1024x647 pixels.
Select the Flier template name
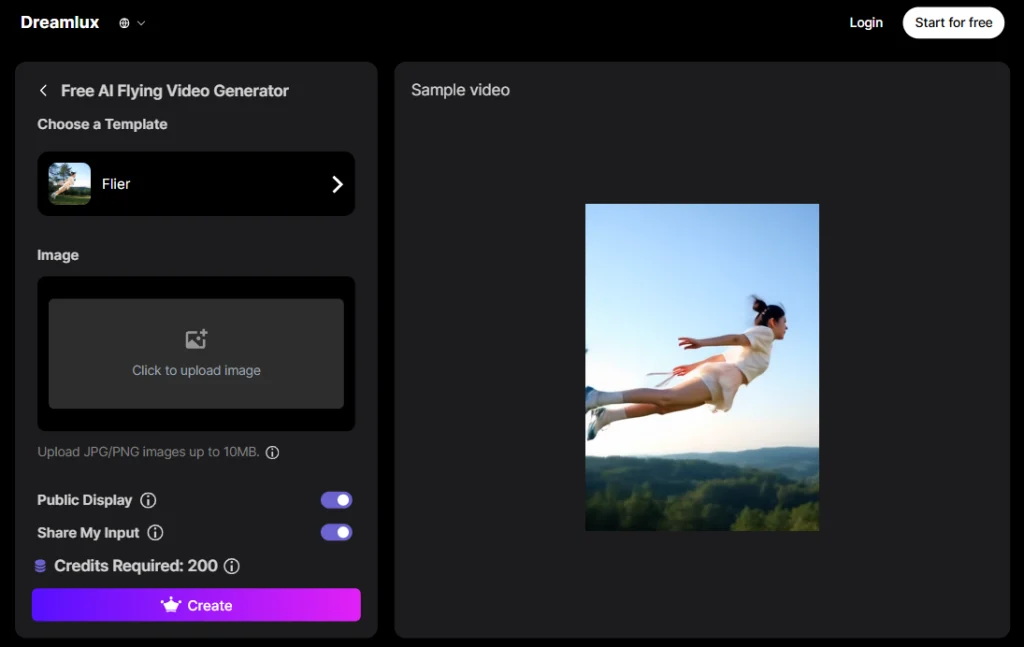[x=116, y=184]
